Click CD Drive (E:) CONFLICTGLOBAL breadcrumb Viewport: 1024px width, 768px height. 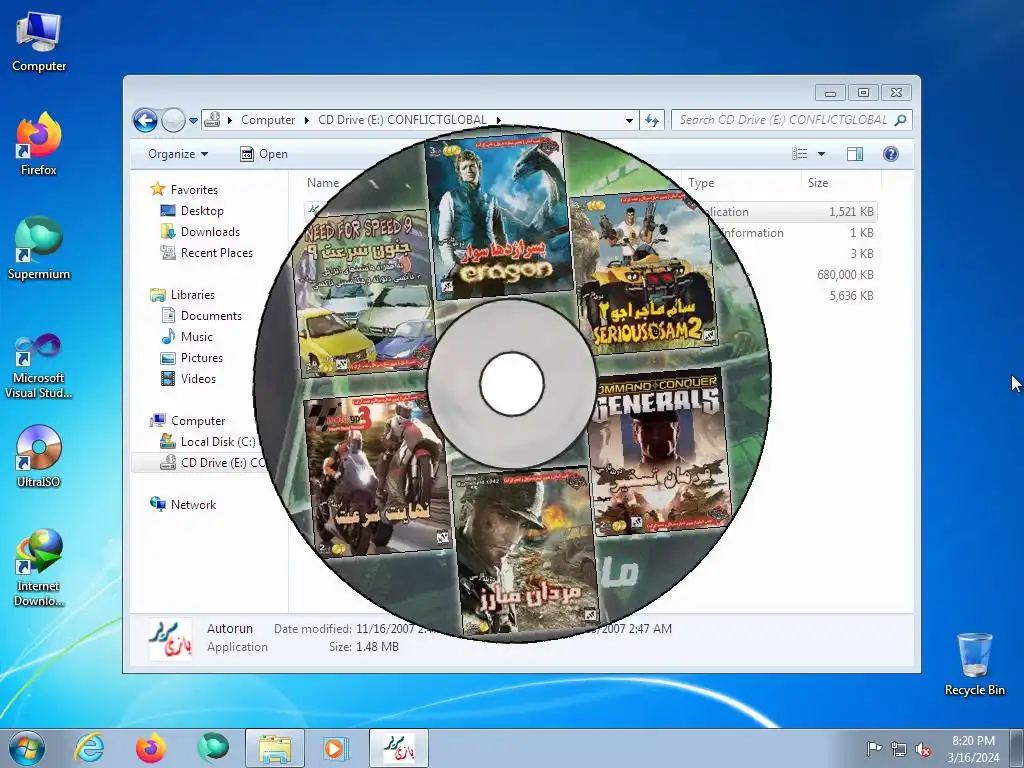(x=402, y=120)
